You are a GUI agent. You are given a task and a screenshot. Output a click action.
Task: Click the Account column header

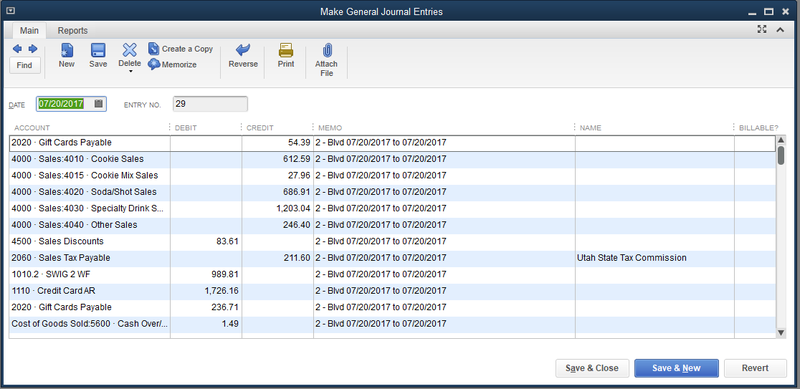32,128
